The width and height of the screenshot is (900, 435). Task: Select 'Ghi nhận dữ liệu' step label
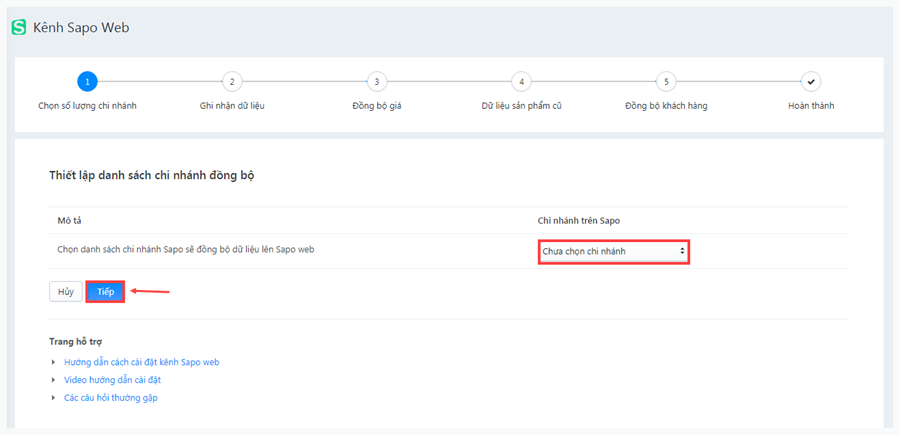[232, 106]
